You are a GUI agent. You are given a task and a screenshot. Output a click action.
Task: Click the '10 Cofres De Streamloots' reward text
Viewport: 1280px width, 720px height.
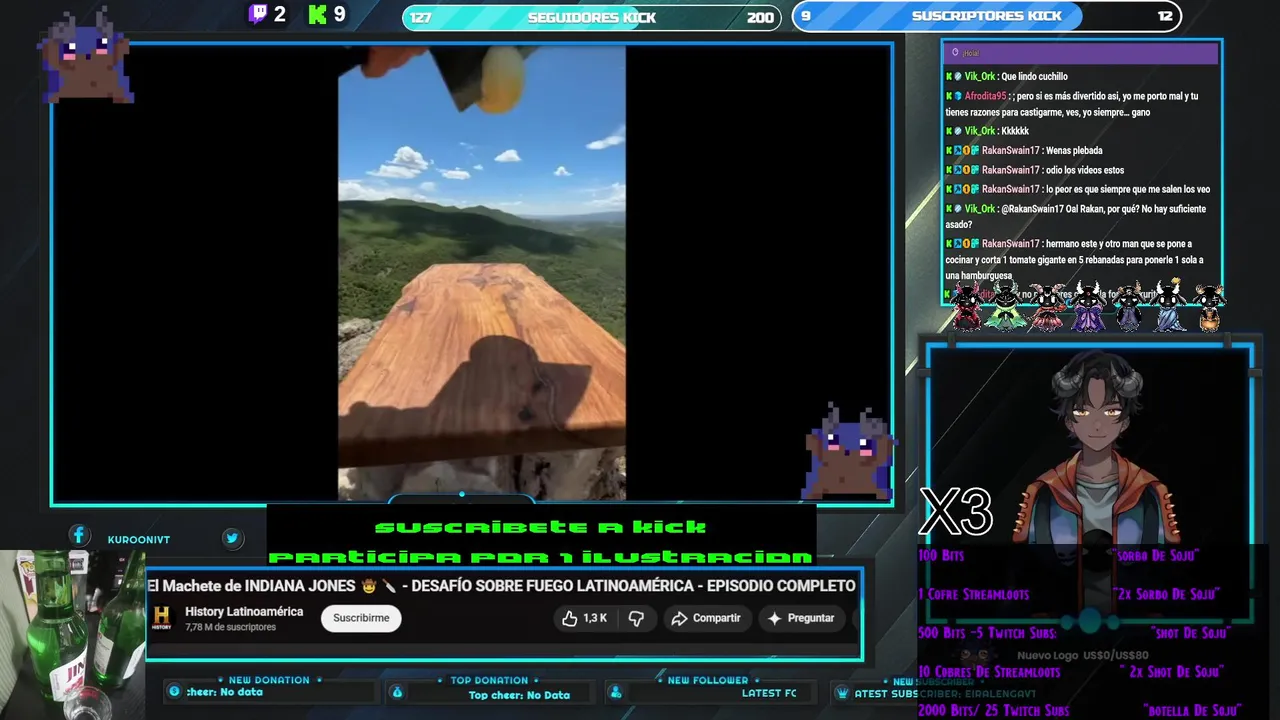(x=989, y=672)
